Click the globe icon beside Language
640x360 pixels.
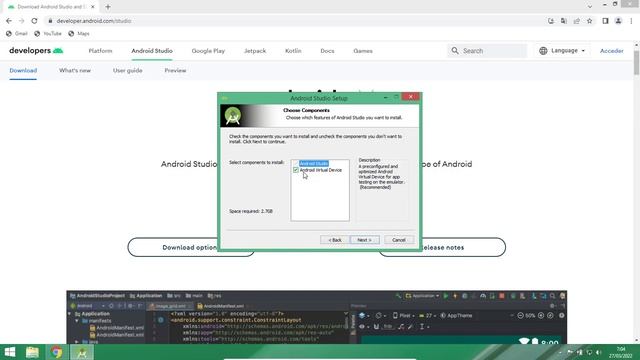pos(543,51)
